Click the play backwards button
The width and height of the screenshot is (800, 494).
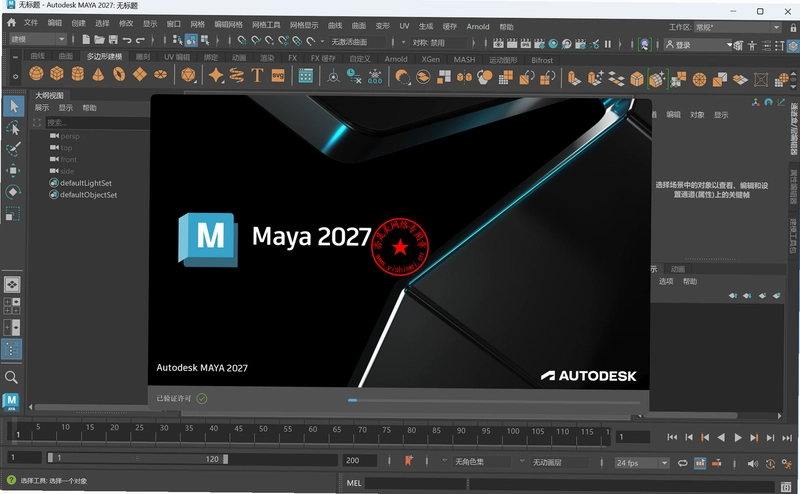coord(721,438)
